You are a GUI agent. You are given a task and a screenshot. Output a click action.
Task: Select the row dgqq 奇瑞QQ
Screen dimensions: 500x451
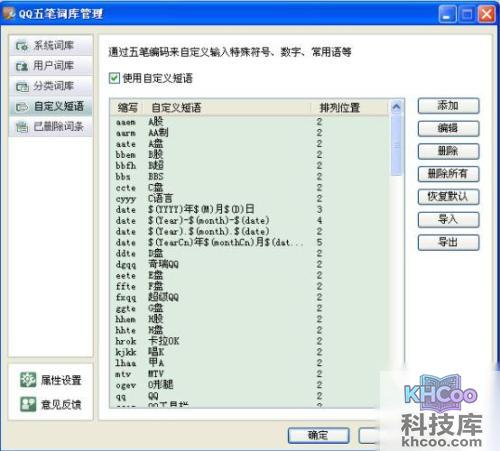(250, 264)
